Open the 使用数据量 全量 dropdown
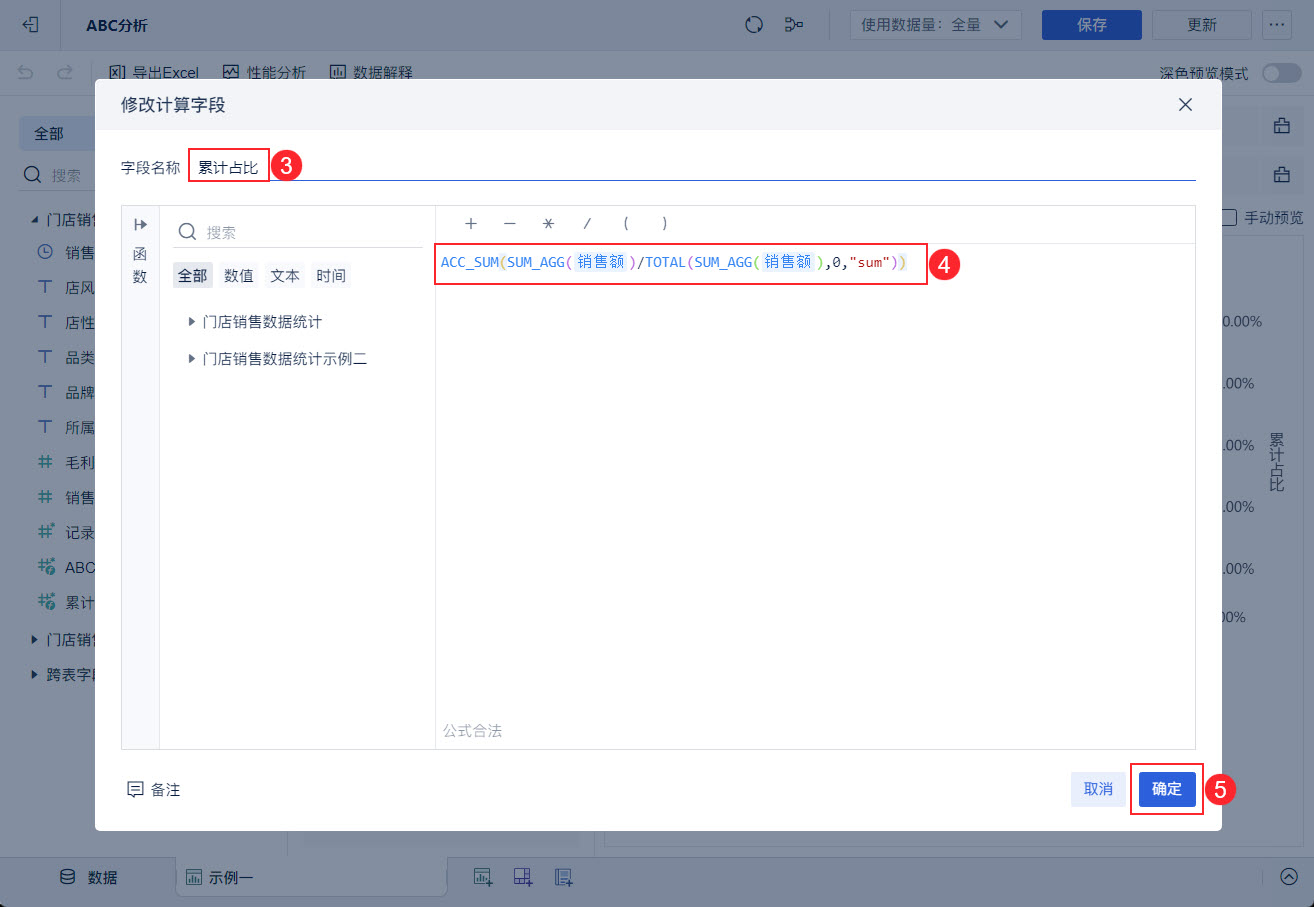This screenshot has width=1314, height=907. pos(935,25)
